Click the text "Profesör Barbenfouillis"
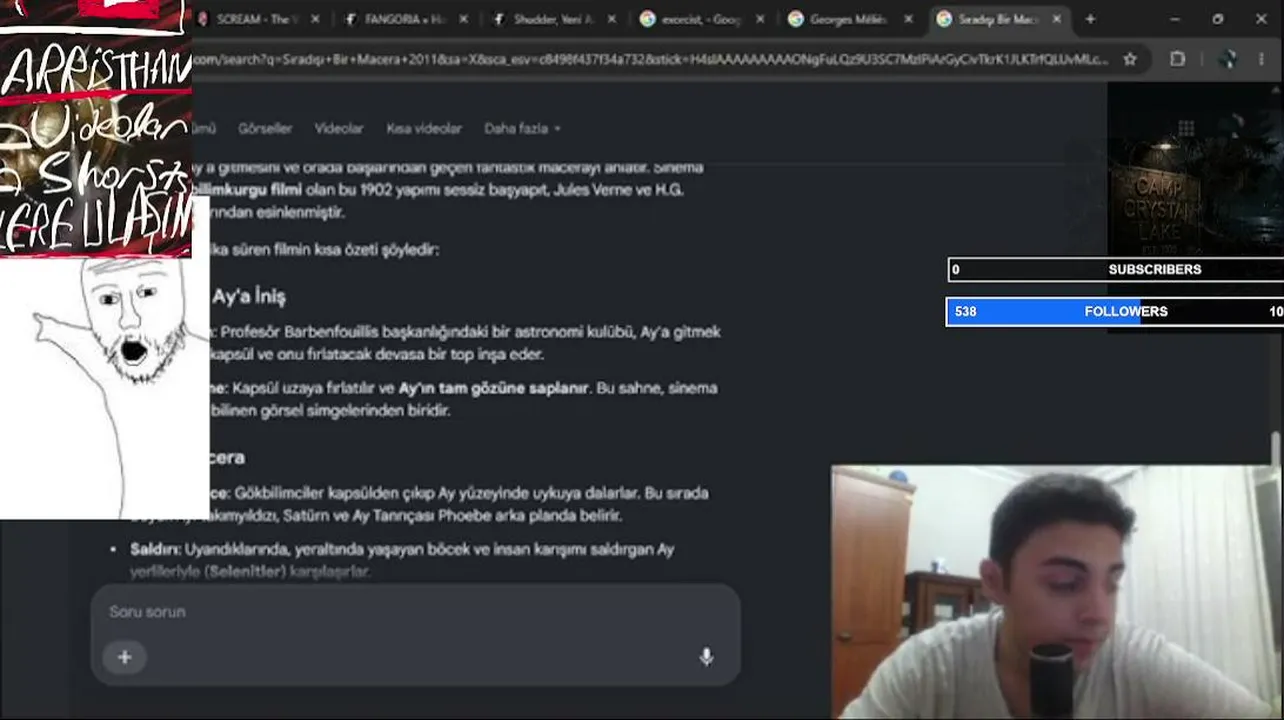 coord(301,331)
